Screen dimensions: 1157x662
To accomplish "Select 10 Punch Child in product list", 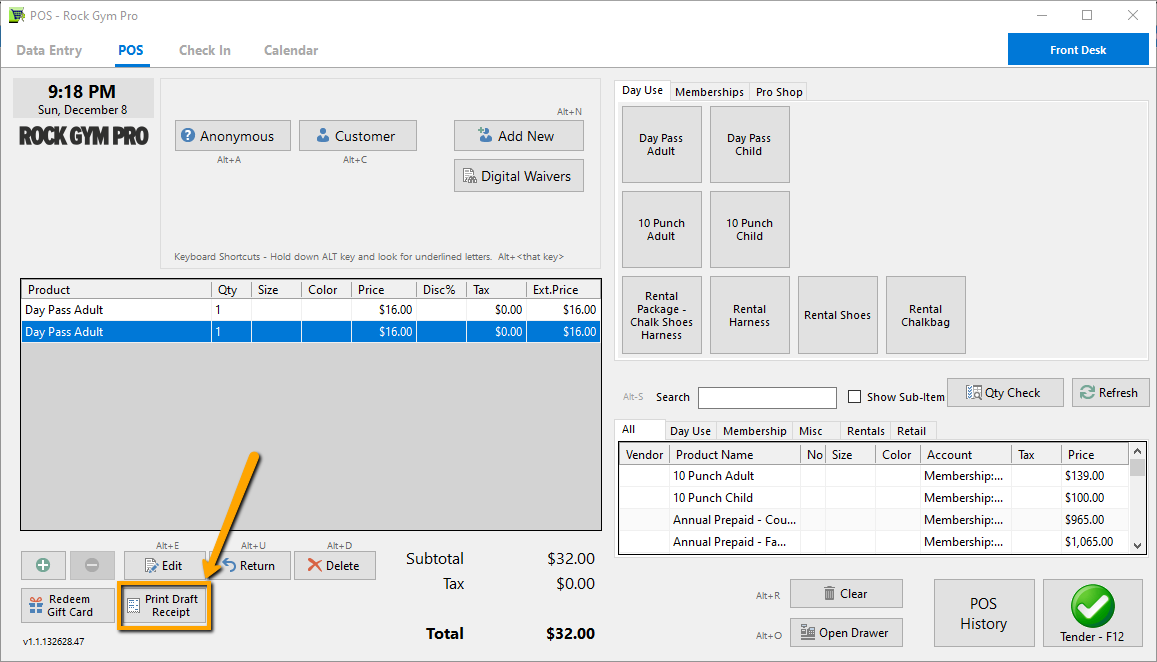I will tap(874, 498).
